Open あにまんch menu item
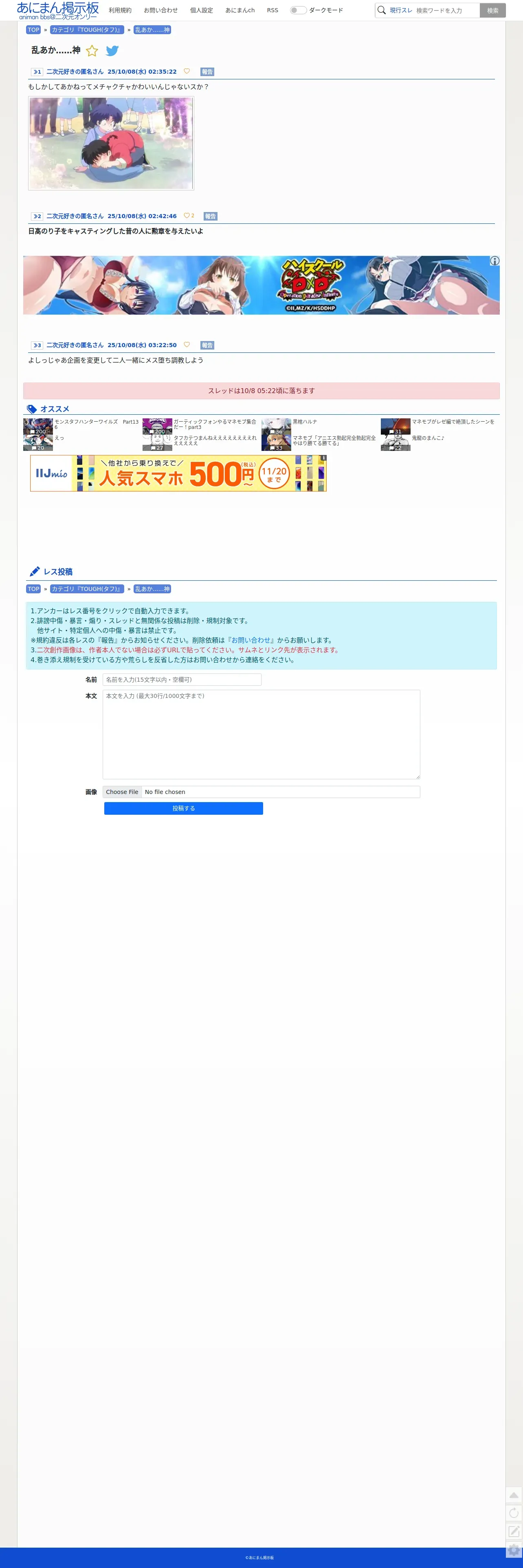The width and height of the screenshot is (523, 1568). (240, 10)
